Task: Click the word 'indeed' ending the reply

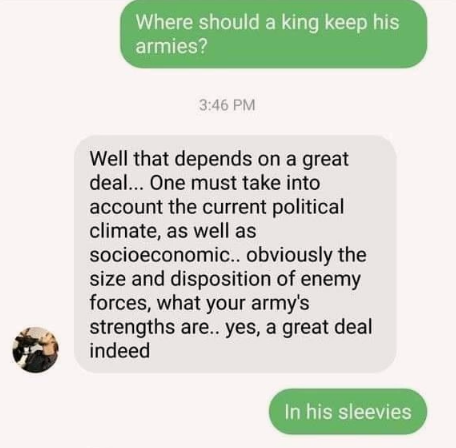Action: 119,351
